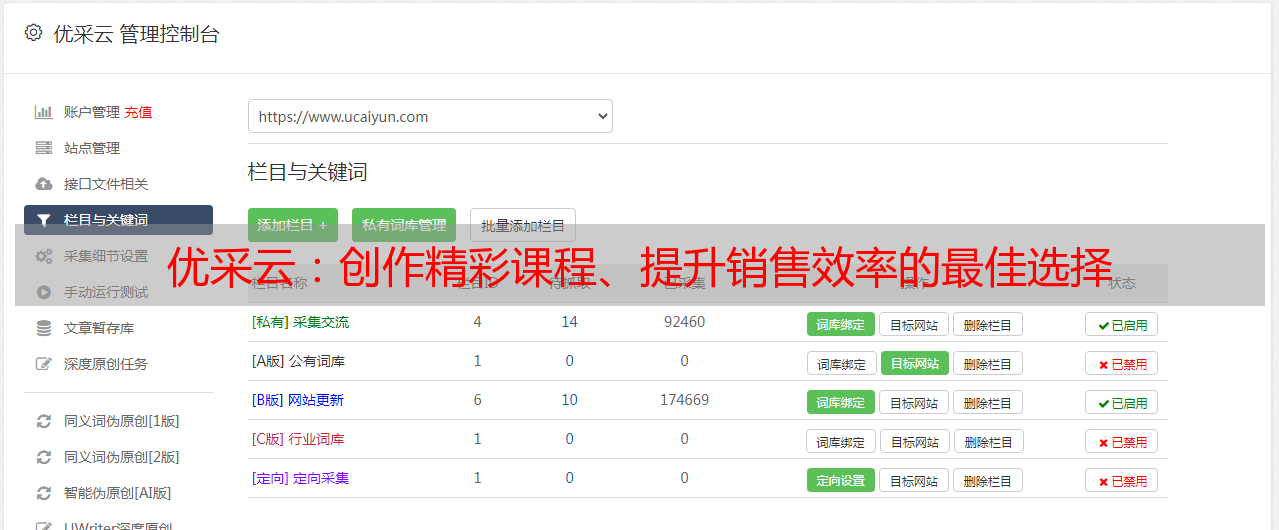Open the site URL dropdown selector
This screenshot has height=530, width=1279.
[430, 116]
